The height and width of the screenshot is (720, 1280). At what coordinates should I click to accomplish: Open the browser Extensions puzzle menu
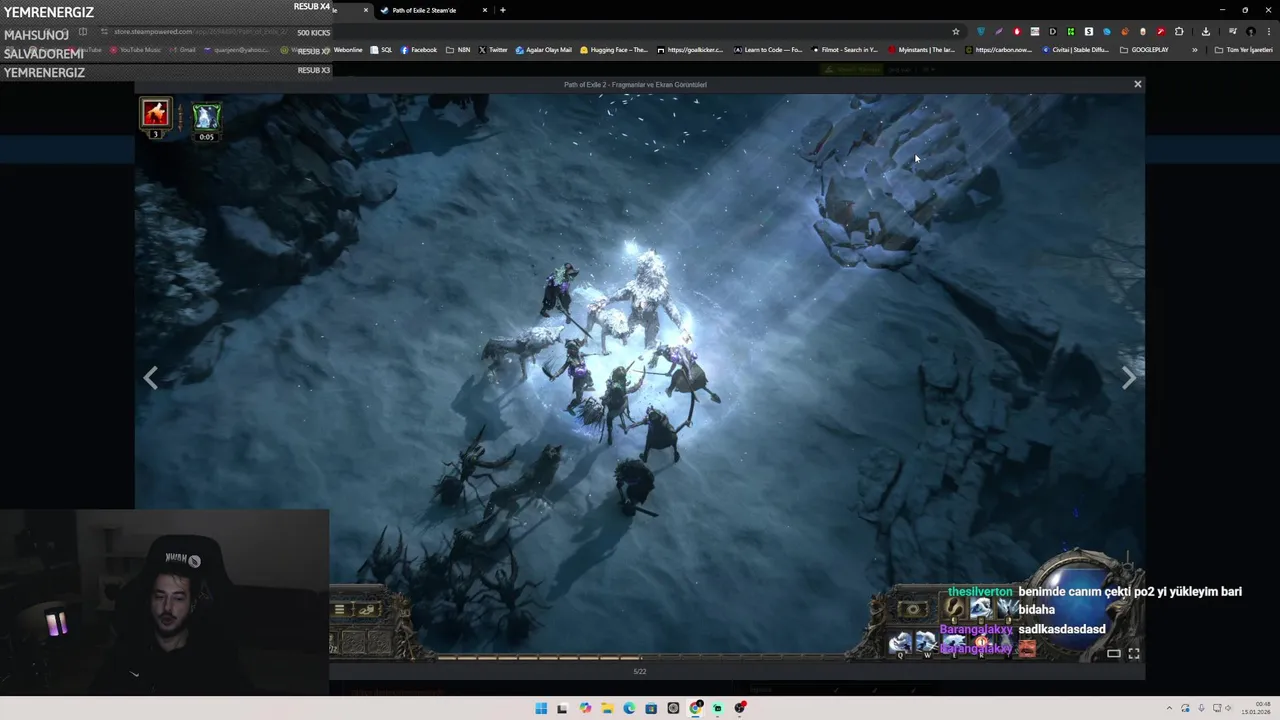(x=1179, y=31)
